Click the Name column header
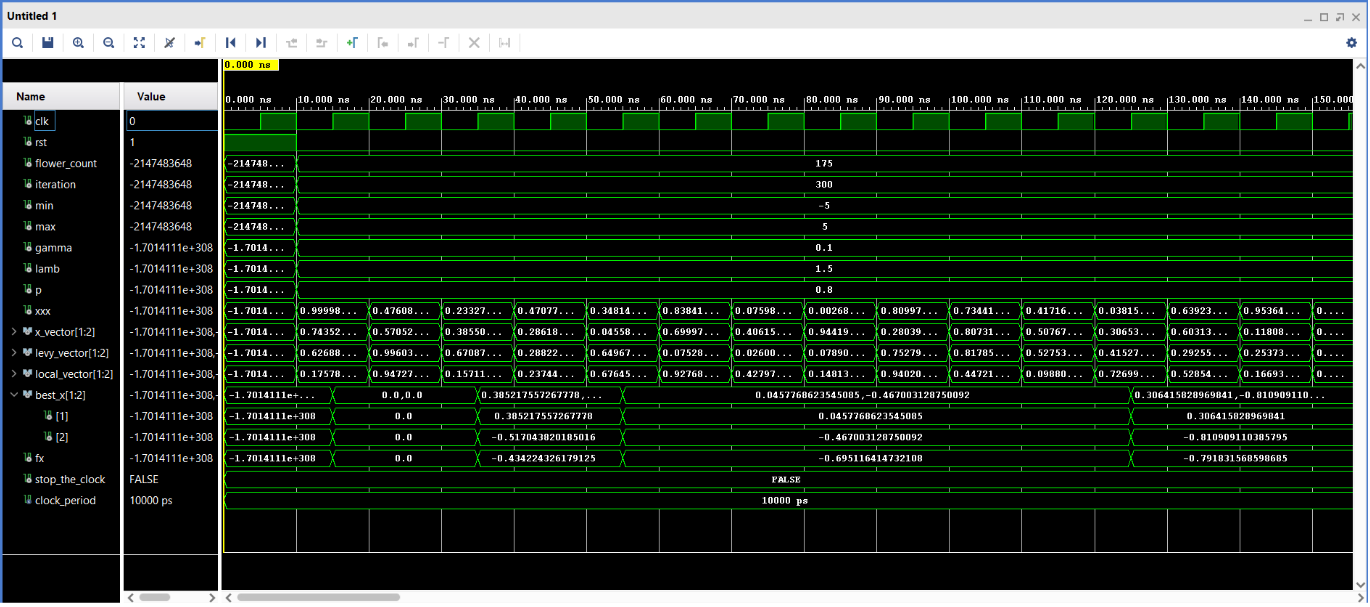The image size is (1370, 607). [61, 97]
